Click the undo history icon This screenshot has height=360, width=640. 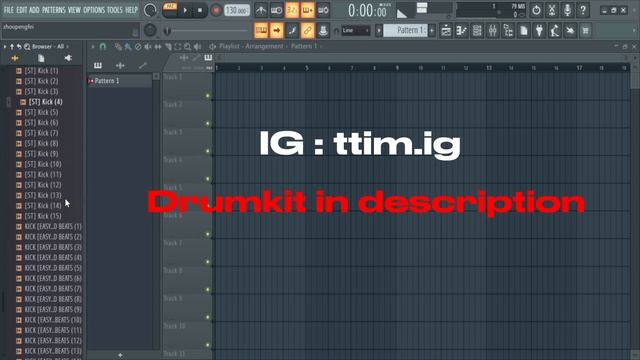(x=536, y=10)
